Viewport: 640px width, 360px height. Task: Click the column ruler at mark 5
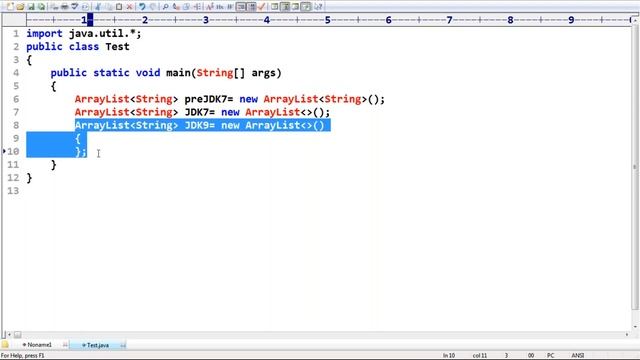(327, 20)
